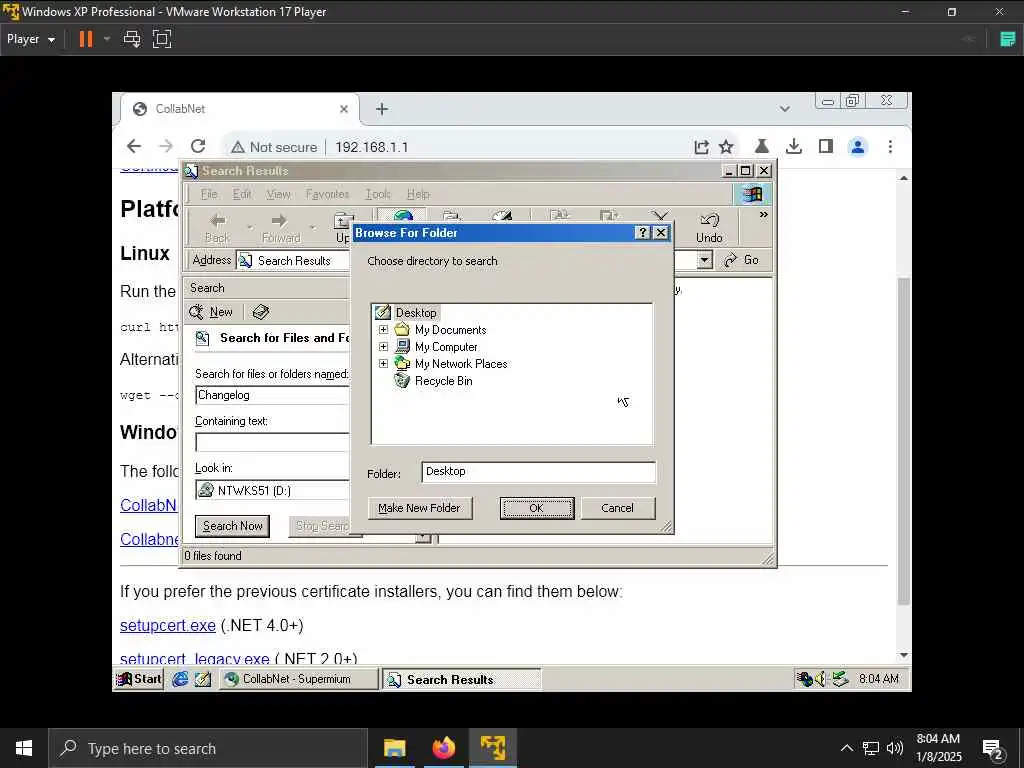This screenshot has height=768, width=1024.
Task: Open the Help menu in Search Results
Action: (x=418, y=194)
